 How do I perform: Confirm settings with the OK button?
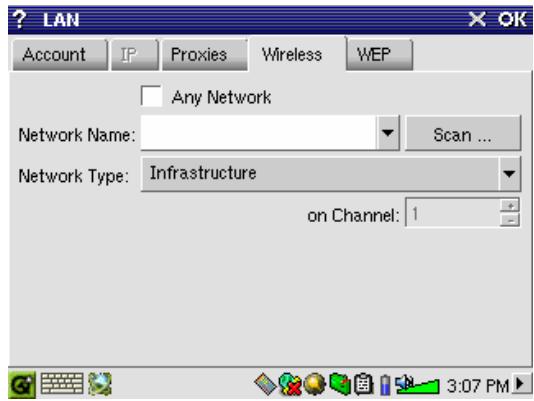point(512,19)
